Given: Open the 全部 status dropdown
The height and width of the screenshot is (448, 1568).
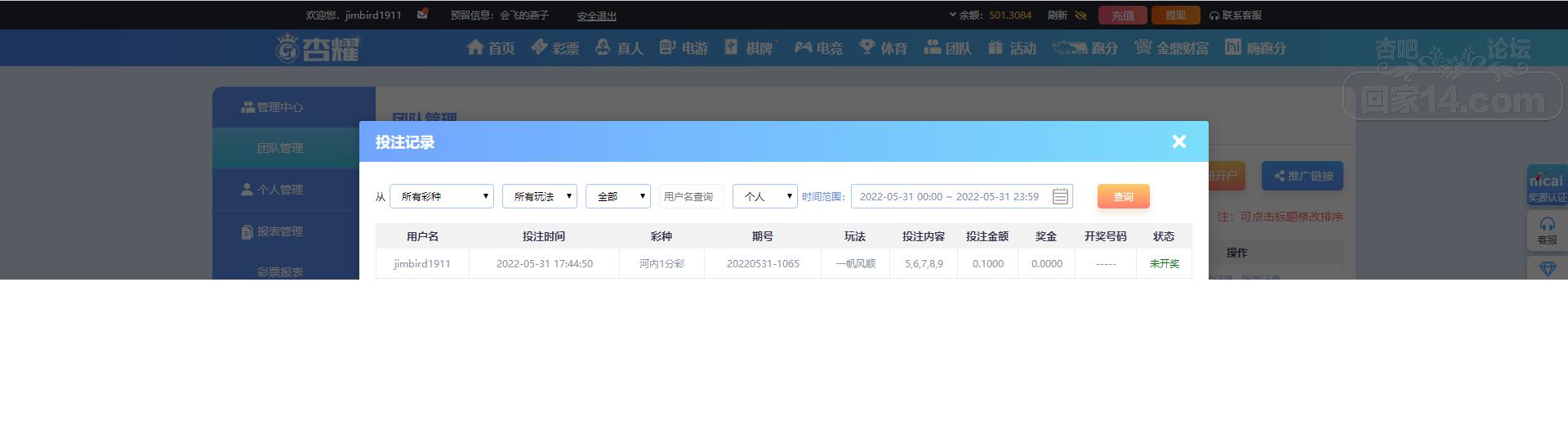Looking at the screenshot, I should click(x=618, y=196).
